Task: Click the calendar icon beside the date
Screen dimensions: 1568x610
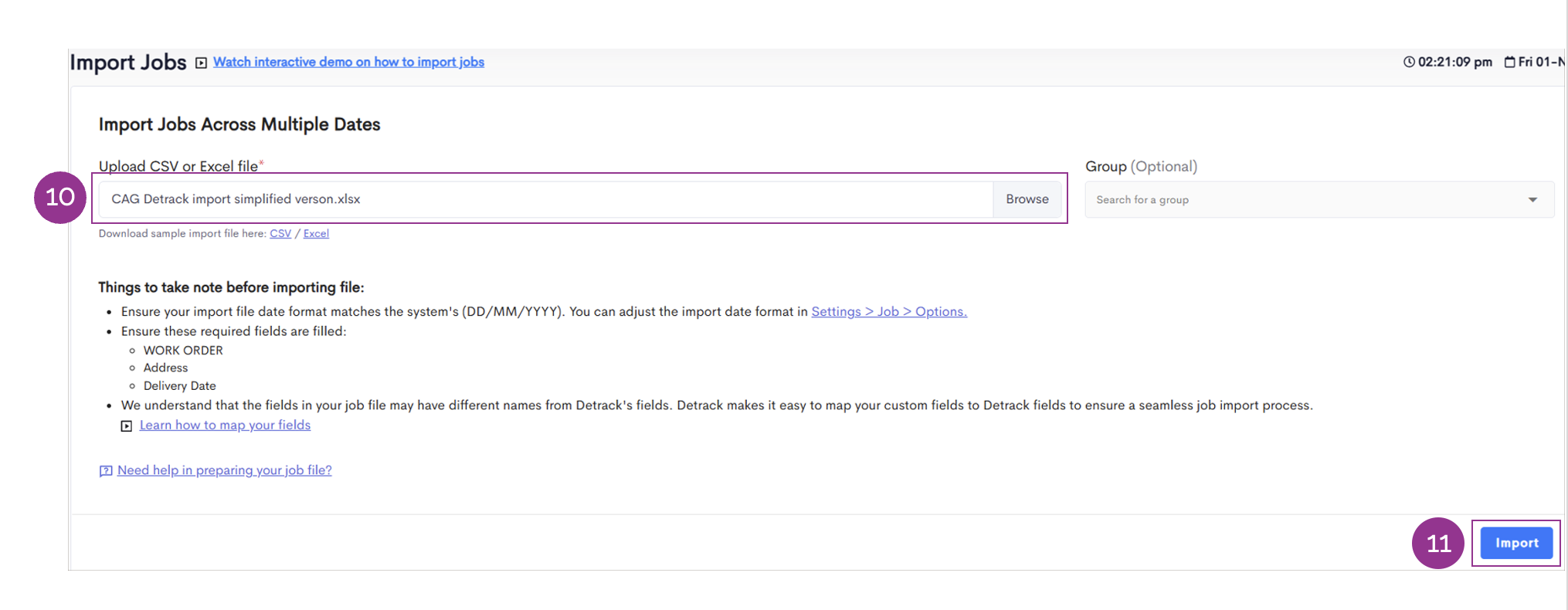Action: point(1509,62)
